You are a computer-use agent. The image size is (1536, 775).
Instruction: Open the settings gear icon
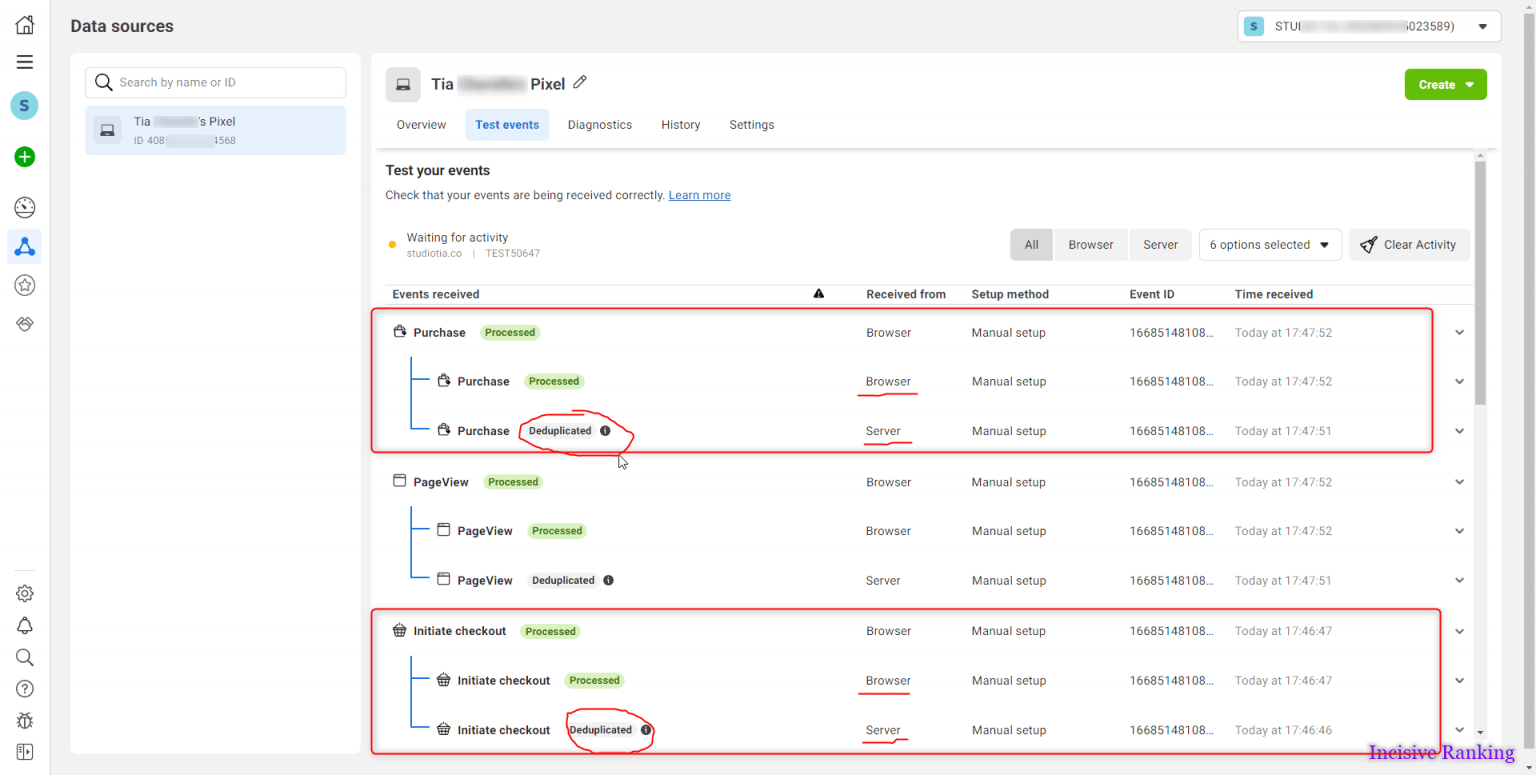[25, 593]
